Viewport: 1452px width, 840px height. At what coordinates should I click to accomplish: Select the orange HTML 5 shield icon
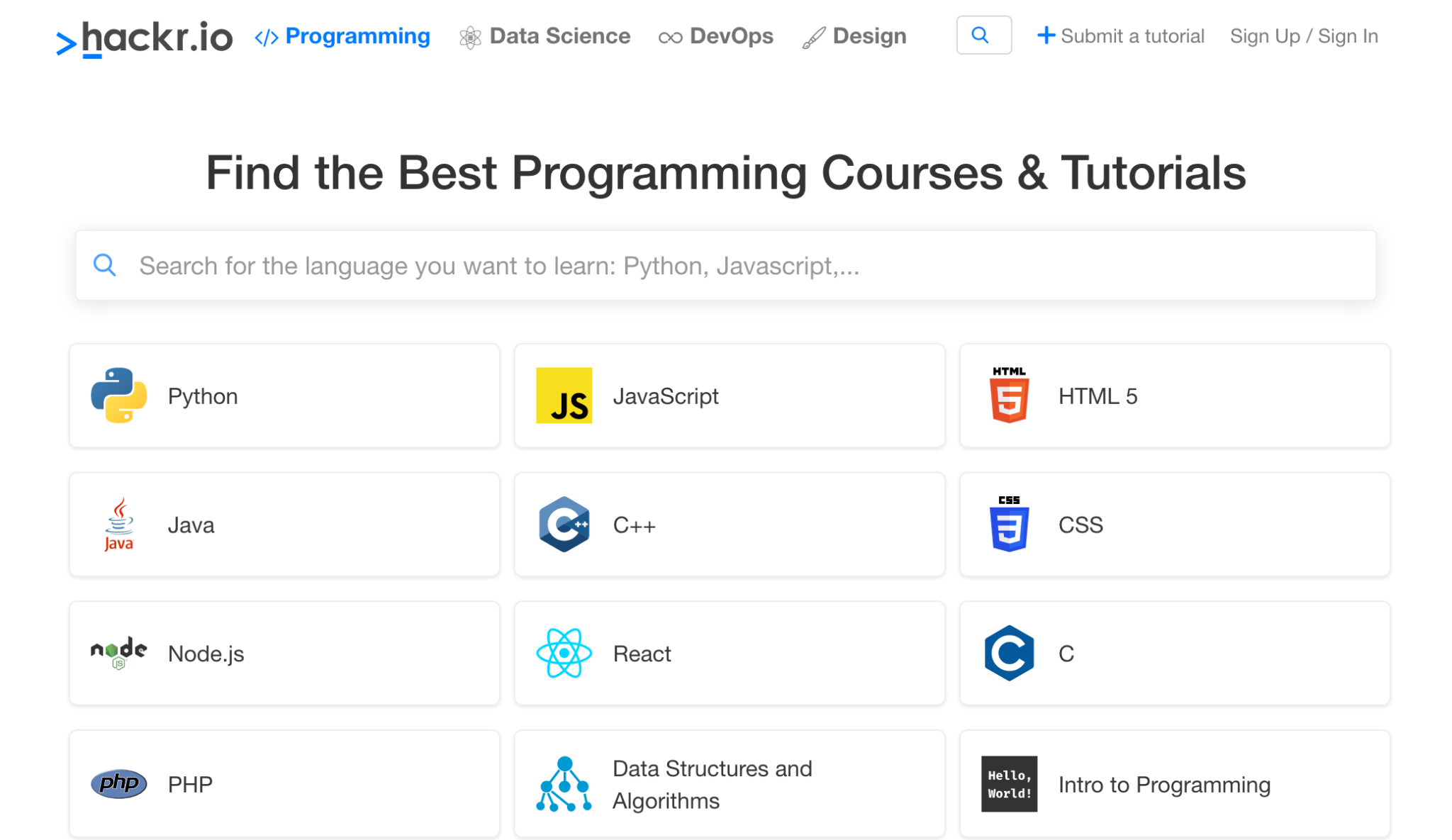point(1009,396)
